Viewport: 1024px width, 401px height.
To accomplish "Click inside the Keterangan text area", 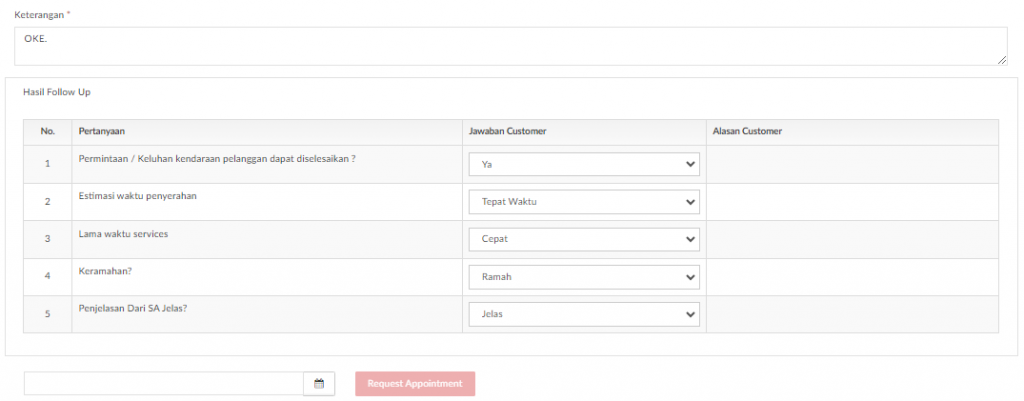I will tap(511, 46).
